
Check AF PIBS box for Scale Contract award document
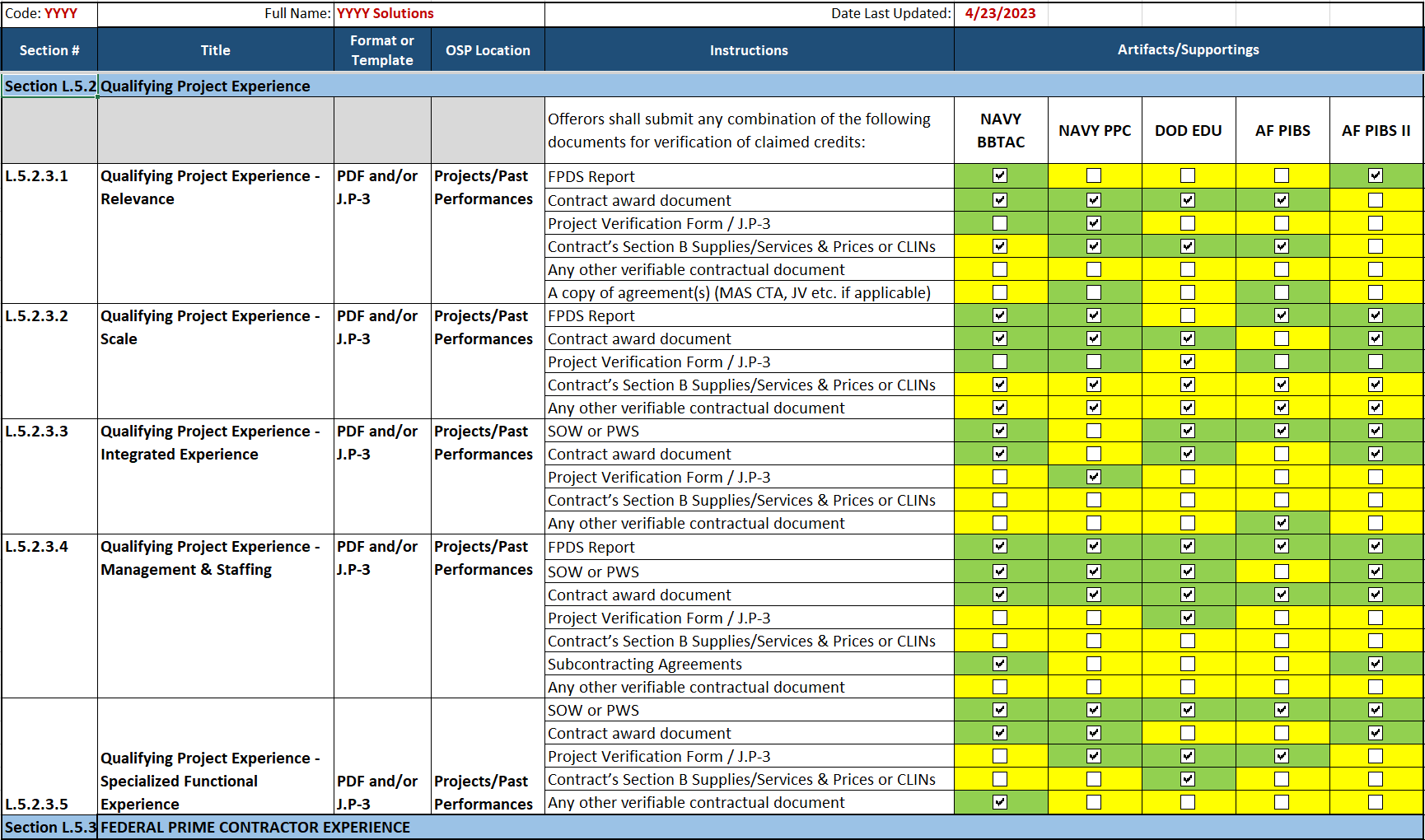[1282, 338]
